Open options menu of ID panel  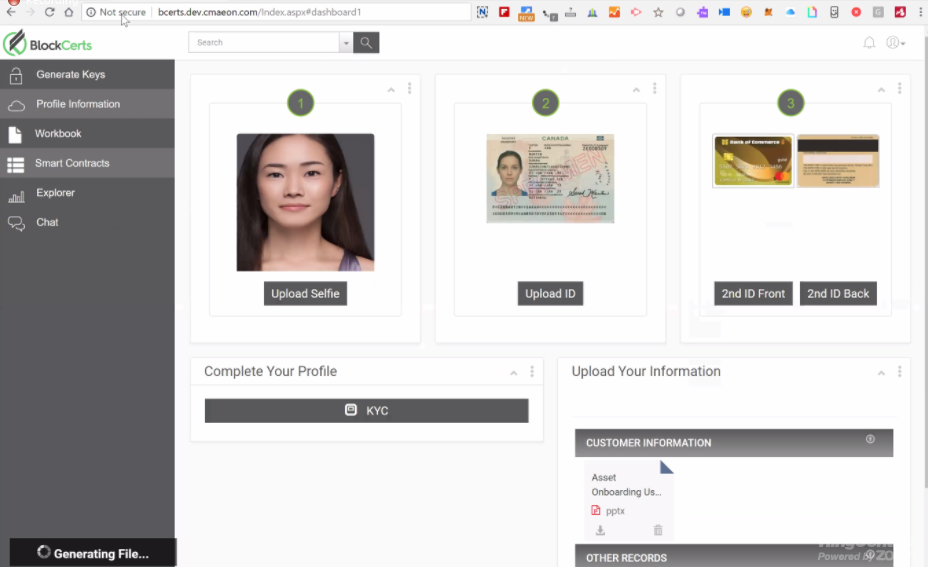[x=655, y=88]
